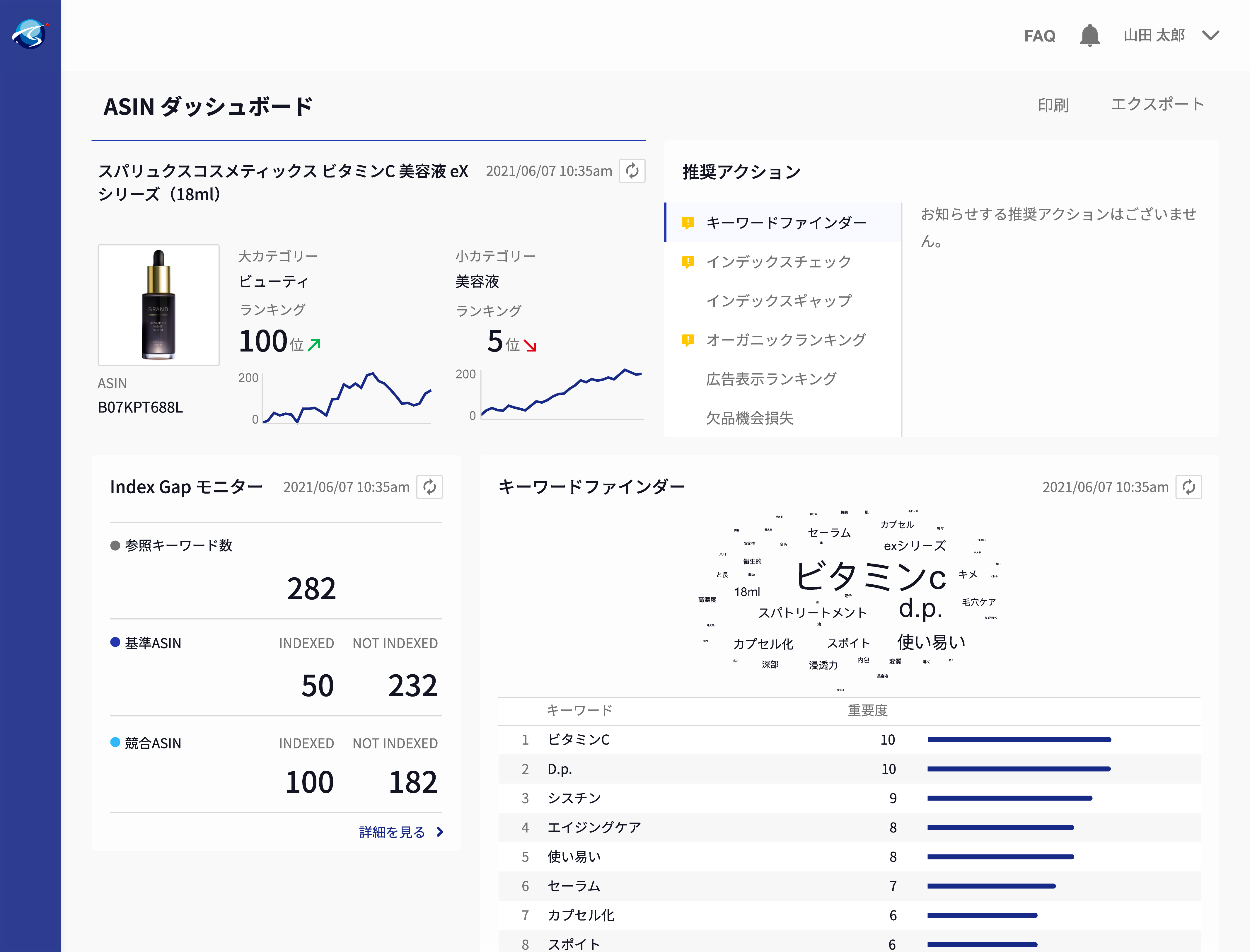Refresh the Index Gap モニター panel
Image resolution: width=1250 pixels, height=952 pixels.
tap(429, 487)
